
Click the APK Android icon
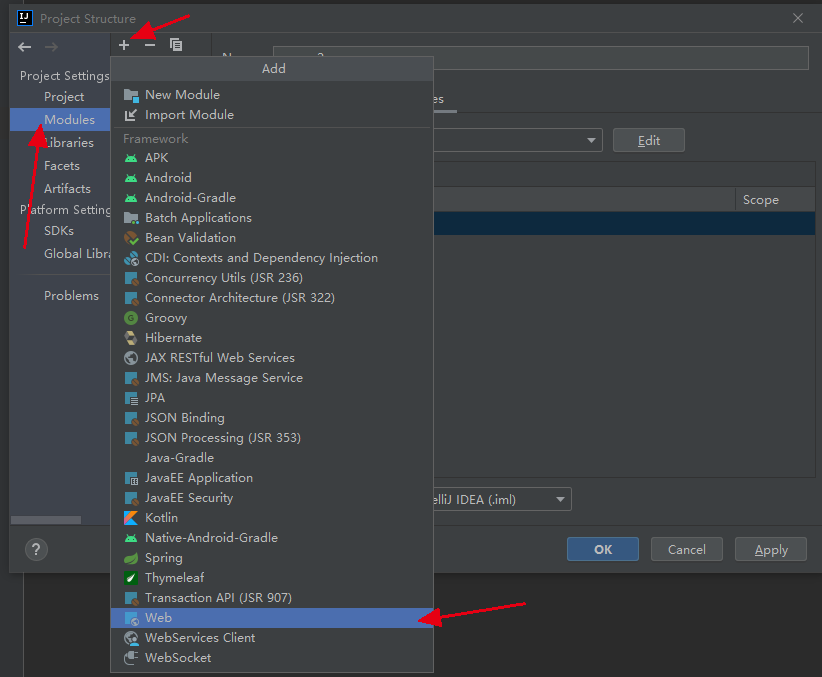point(131,158)
